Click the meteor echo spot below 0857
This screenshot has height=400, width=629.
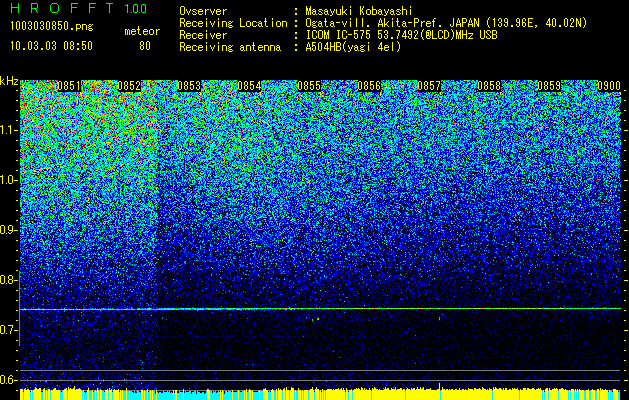(x=440, y=318)
